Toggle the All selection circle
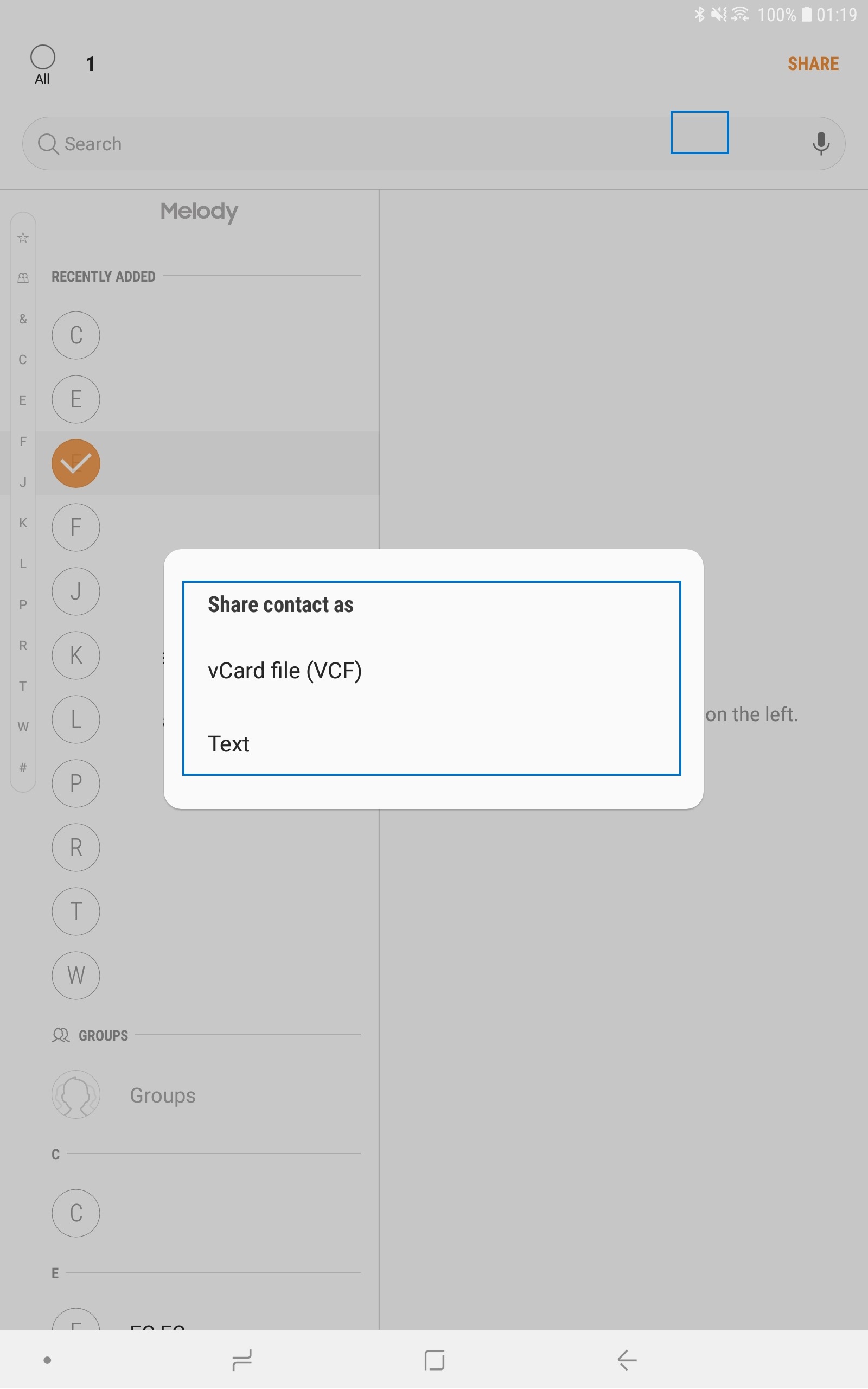The image size is (868, 1389). pyautogui.click(x=42, y=58)
